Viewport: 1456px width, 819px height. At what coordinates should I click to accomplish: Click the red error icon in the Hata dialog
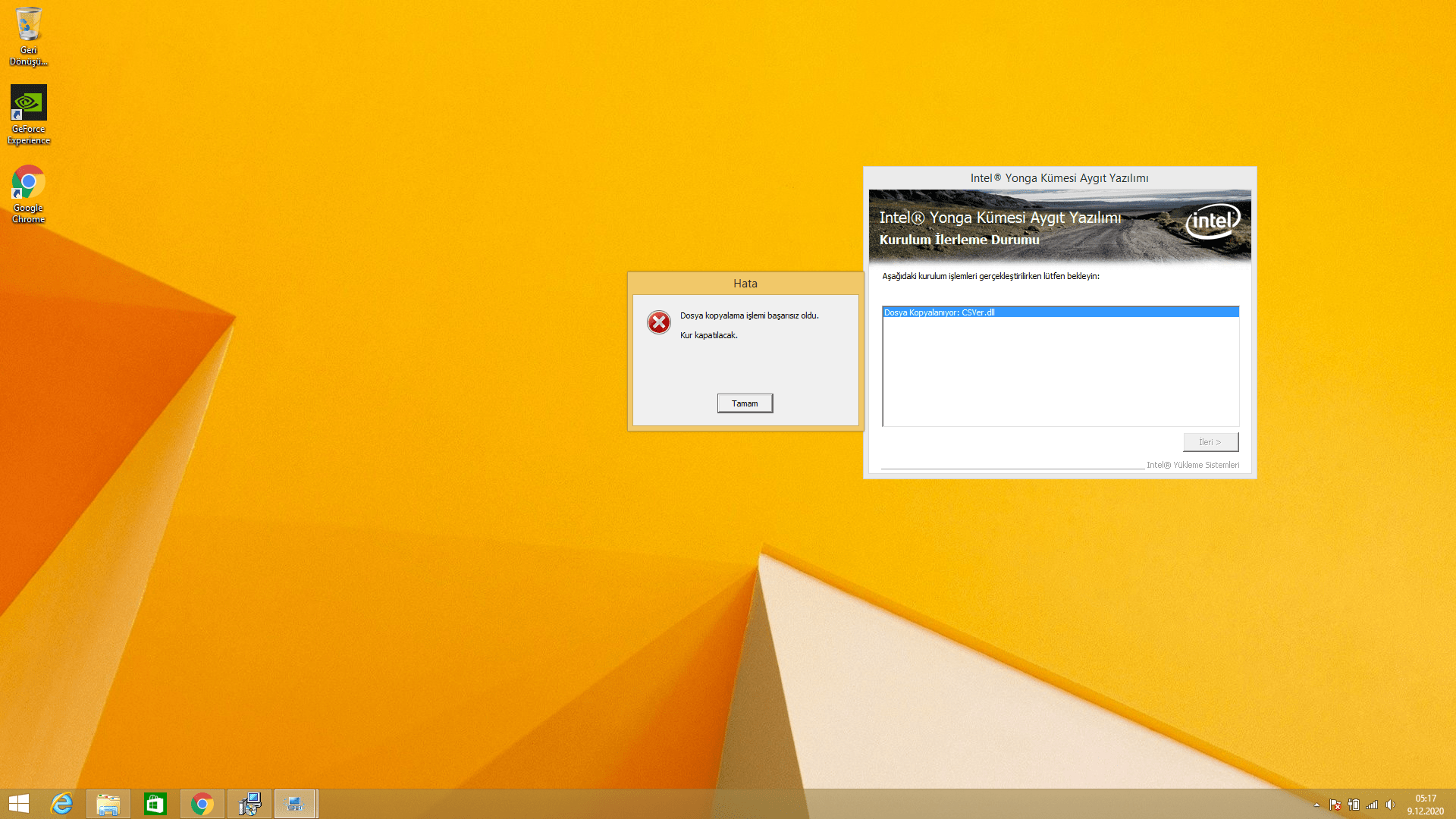[x=658, y=322]
